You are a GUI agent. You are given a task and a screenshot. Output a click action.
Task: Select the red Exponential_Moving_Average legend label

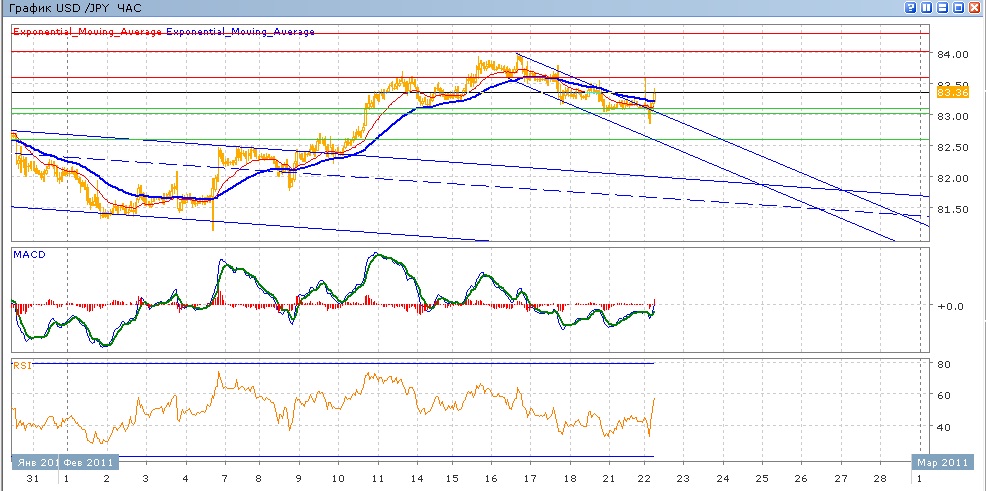(88, 31)
